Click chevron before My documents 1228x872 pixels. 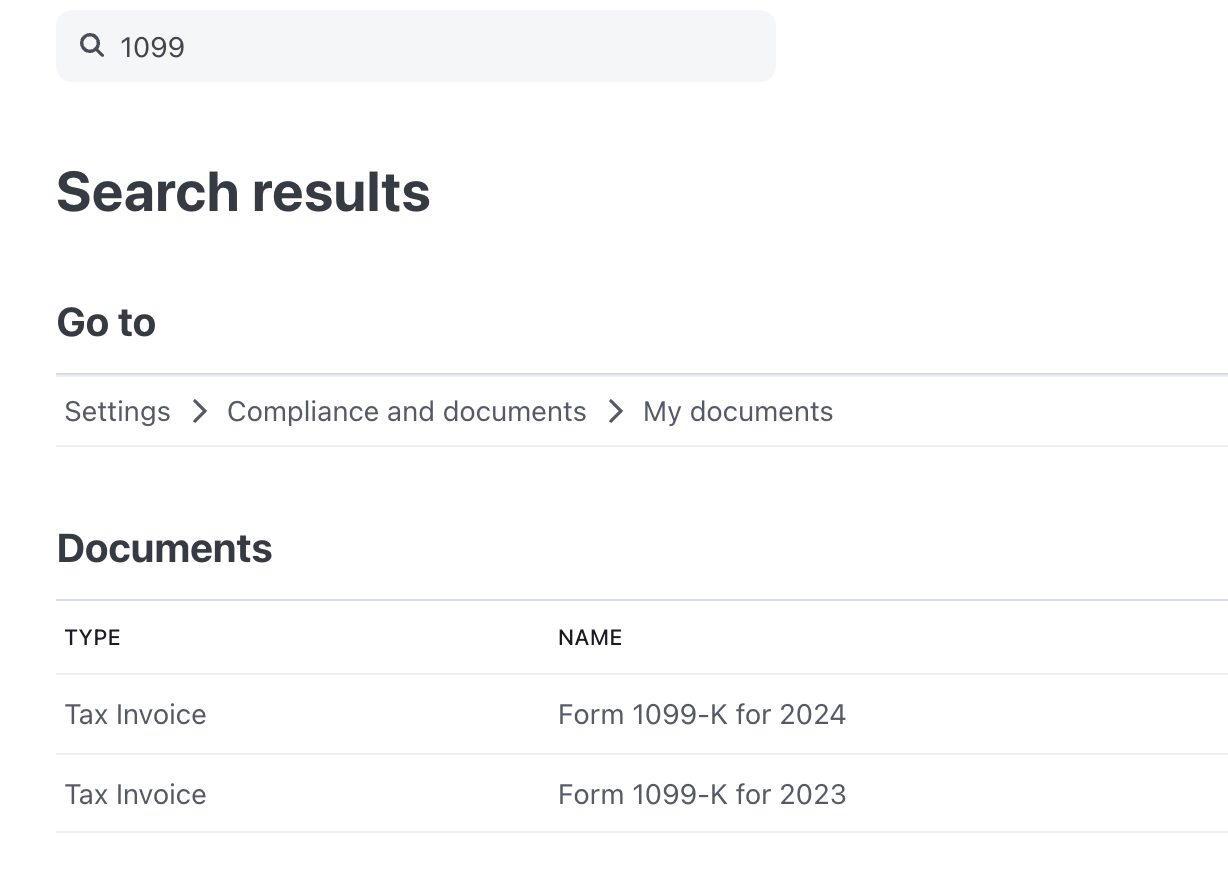click(615, 411)
